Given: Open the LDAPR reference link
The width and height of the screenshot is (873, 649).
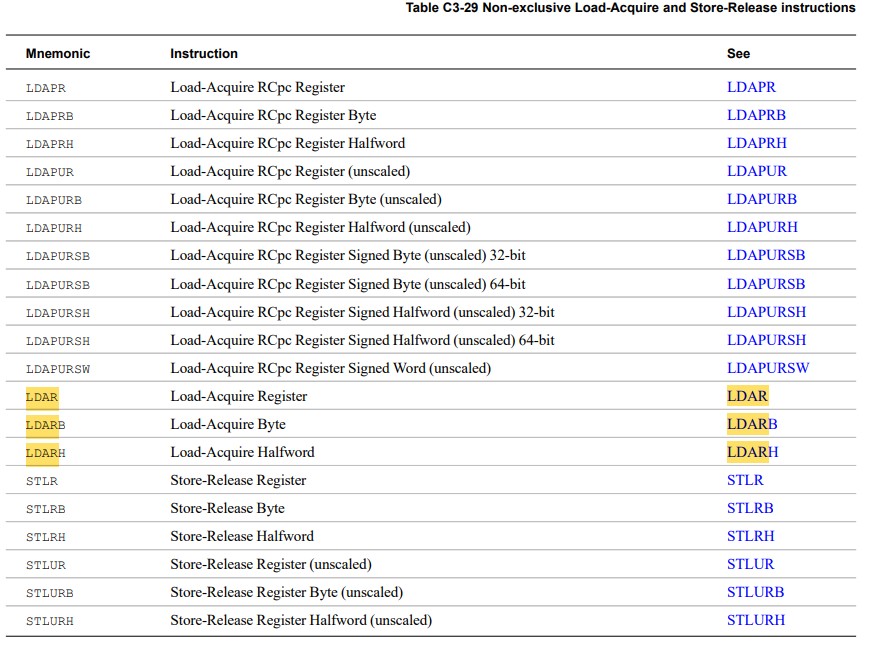Looking at the screenshot, I should [x=751, y=87].
